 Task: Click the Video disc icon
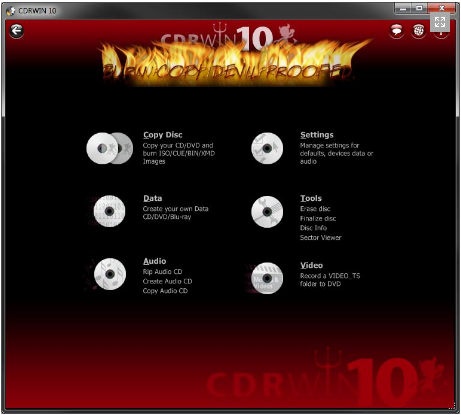(x=267, y=278)
